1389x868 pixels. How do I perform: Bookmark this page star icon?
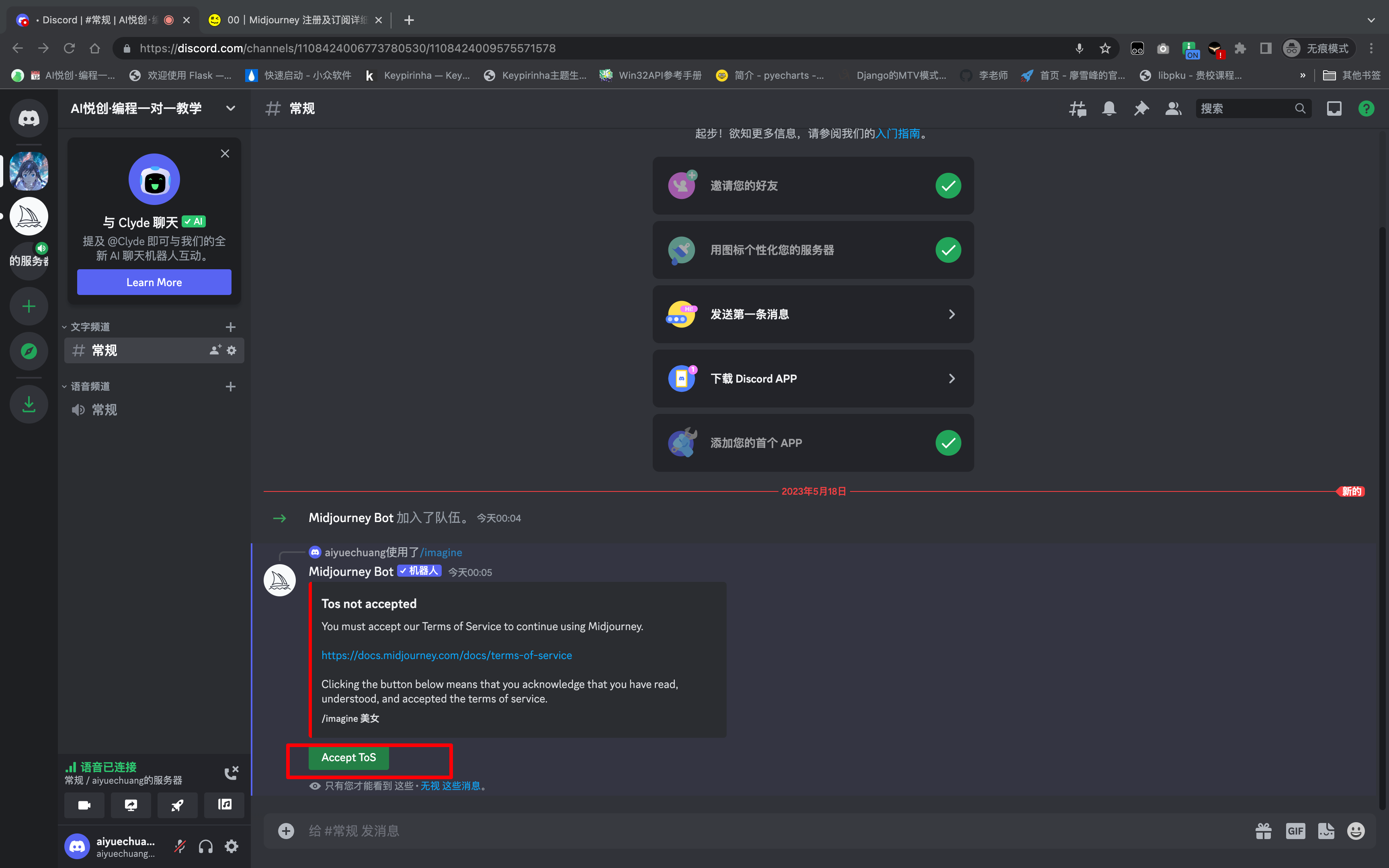tap(1105, 48)
